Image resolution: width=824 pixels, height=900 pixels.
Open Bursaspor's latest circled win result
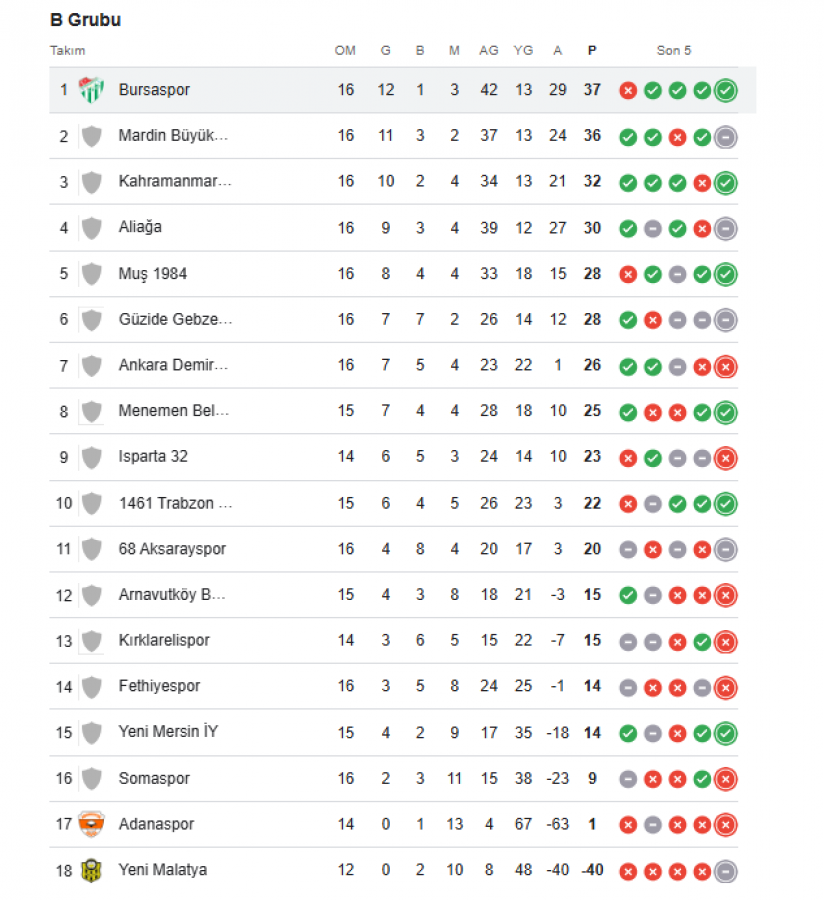pyautogui.click(x=726, y=91)
